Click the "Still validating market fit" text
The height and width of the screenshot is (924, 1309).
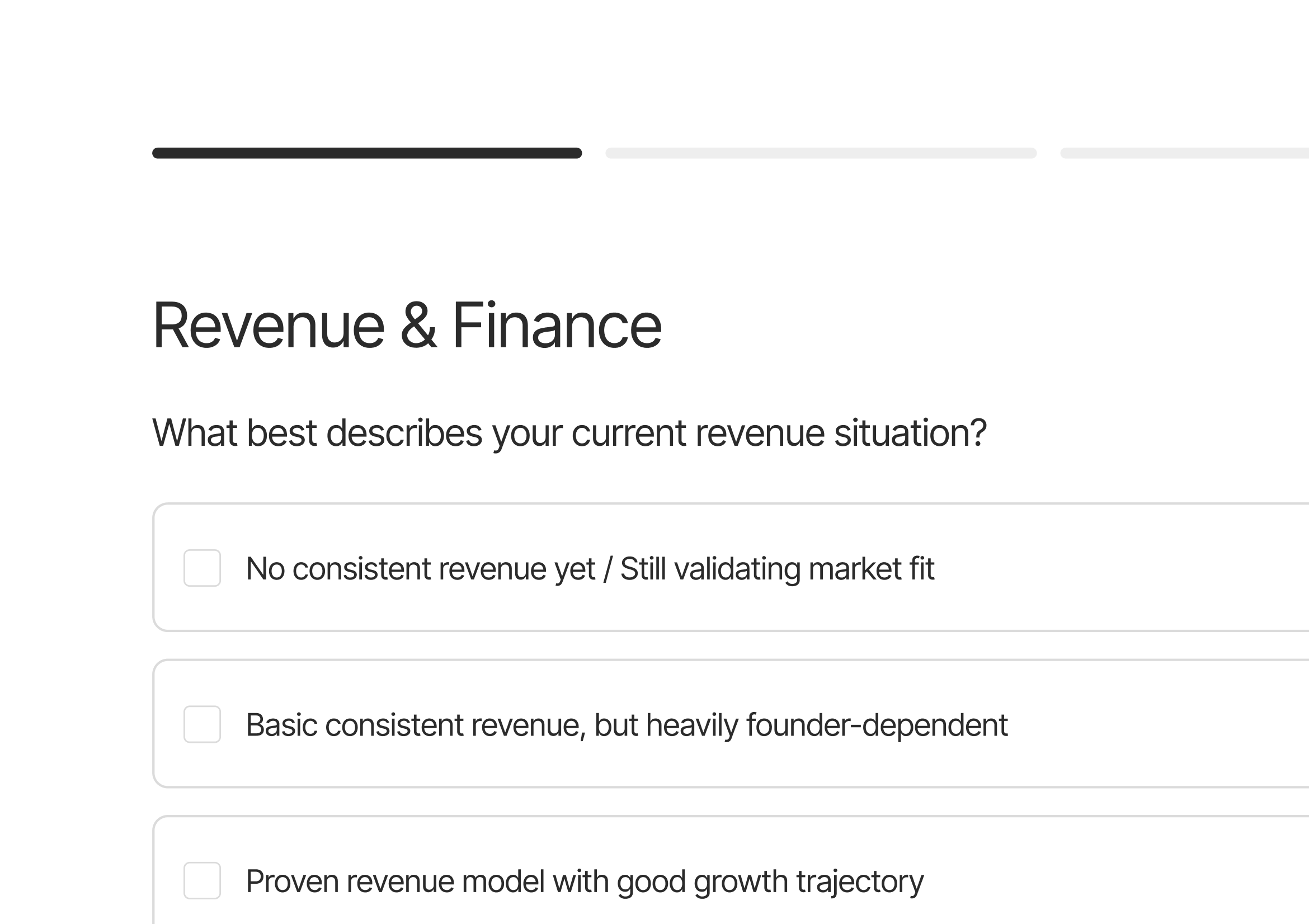(x=776, y=569)
